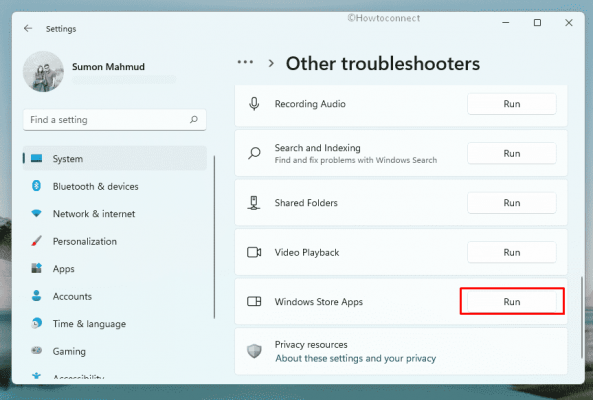Click the breadcrumb chevron arrow
Screen dimensions: 593x400
(271, 63)
